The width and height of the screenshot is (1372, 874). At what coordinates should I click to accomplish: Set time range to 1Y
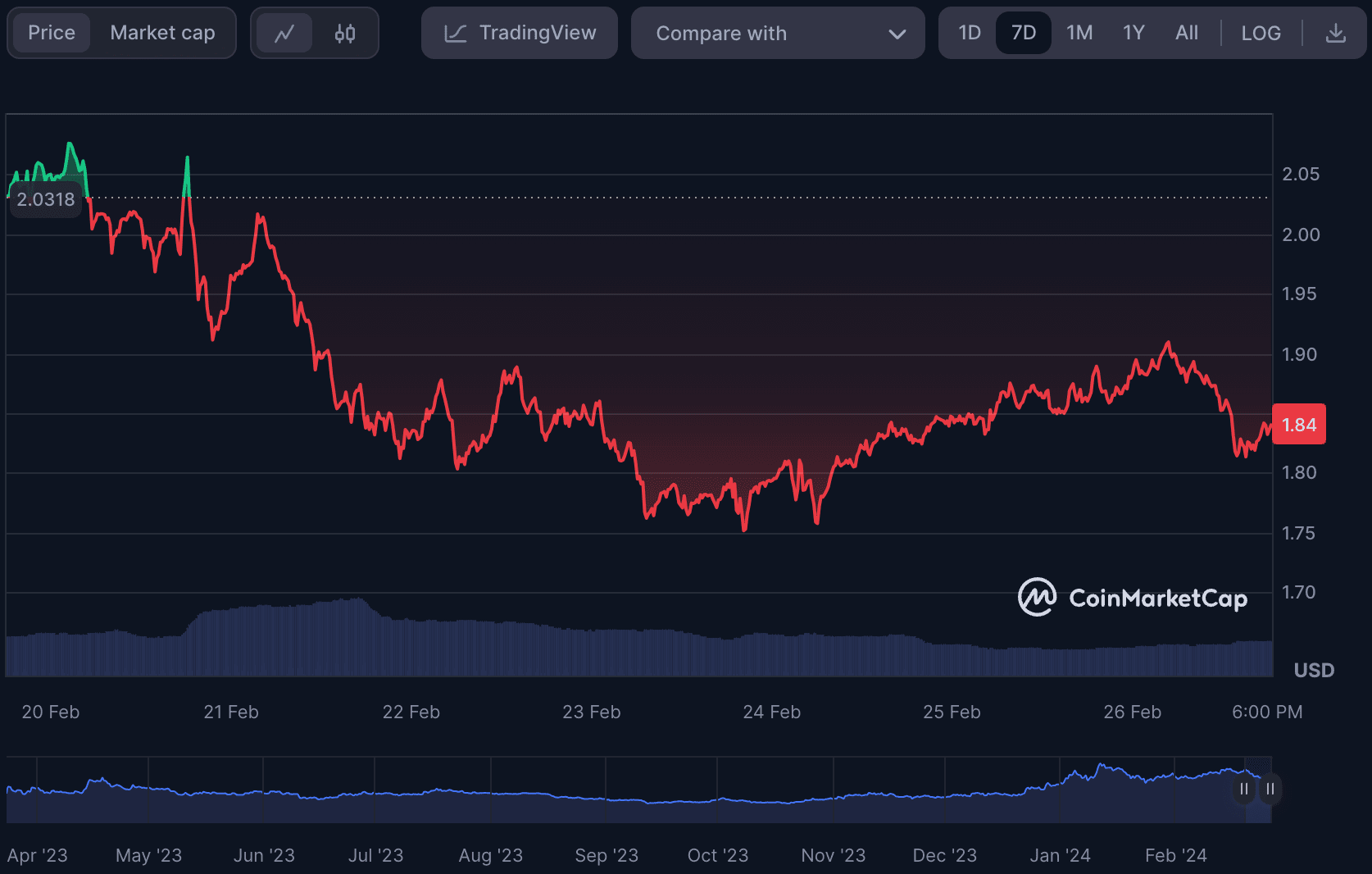click(1133, 33)
